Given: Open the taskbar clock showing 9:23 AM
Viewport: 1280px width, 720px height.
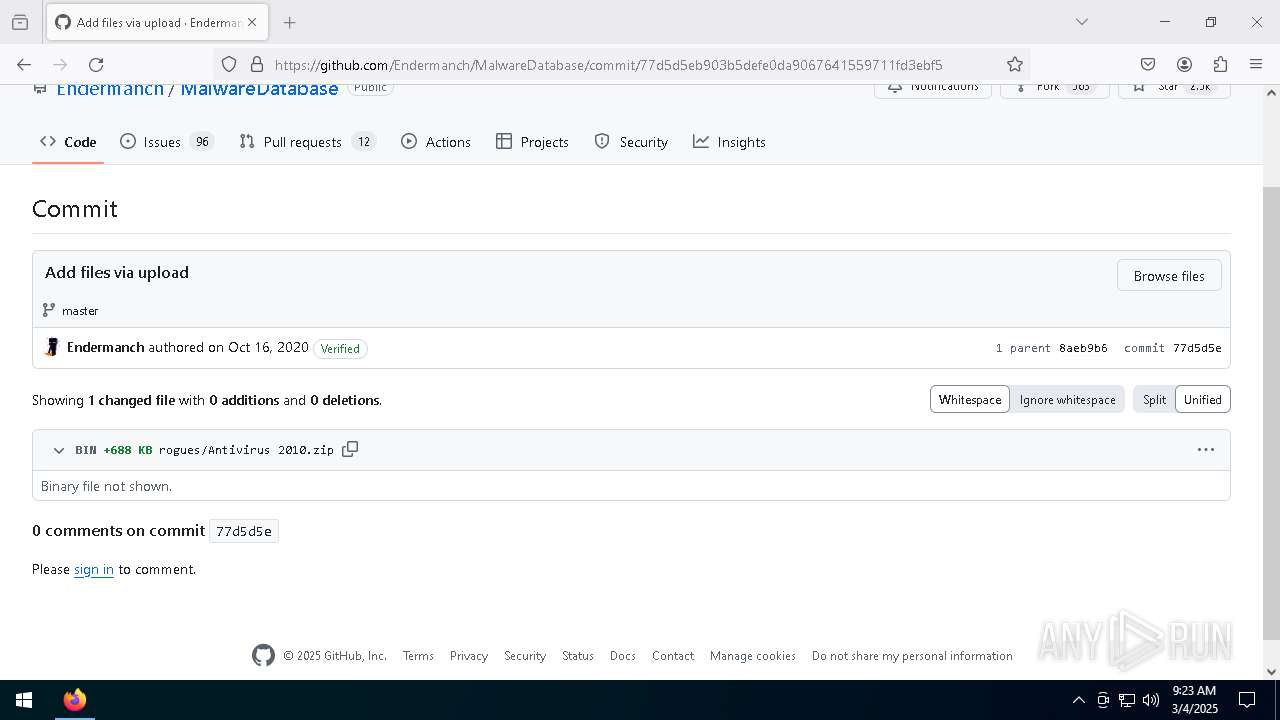Looking at the screenshot, I should coord(1194,700).
